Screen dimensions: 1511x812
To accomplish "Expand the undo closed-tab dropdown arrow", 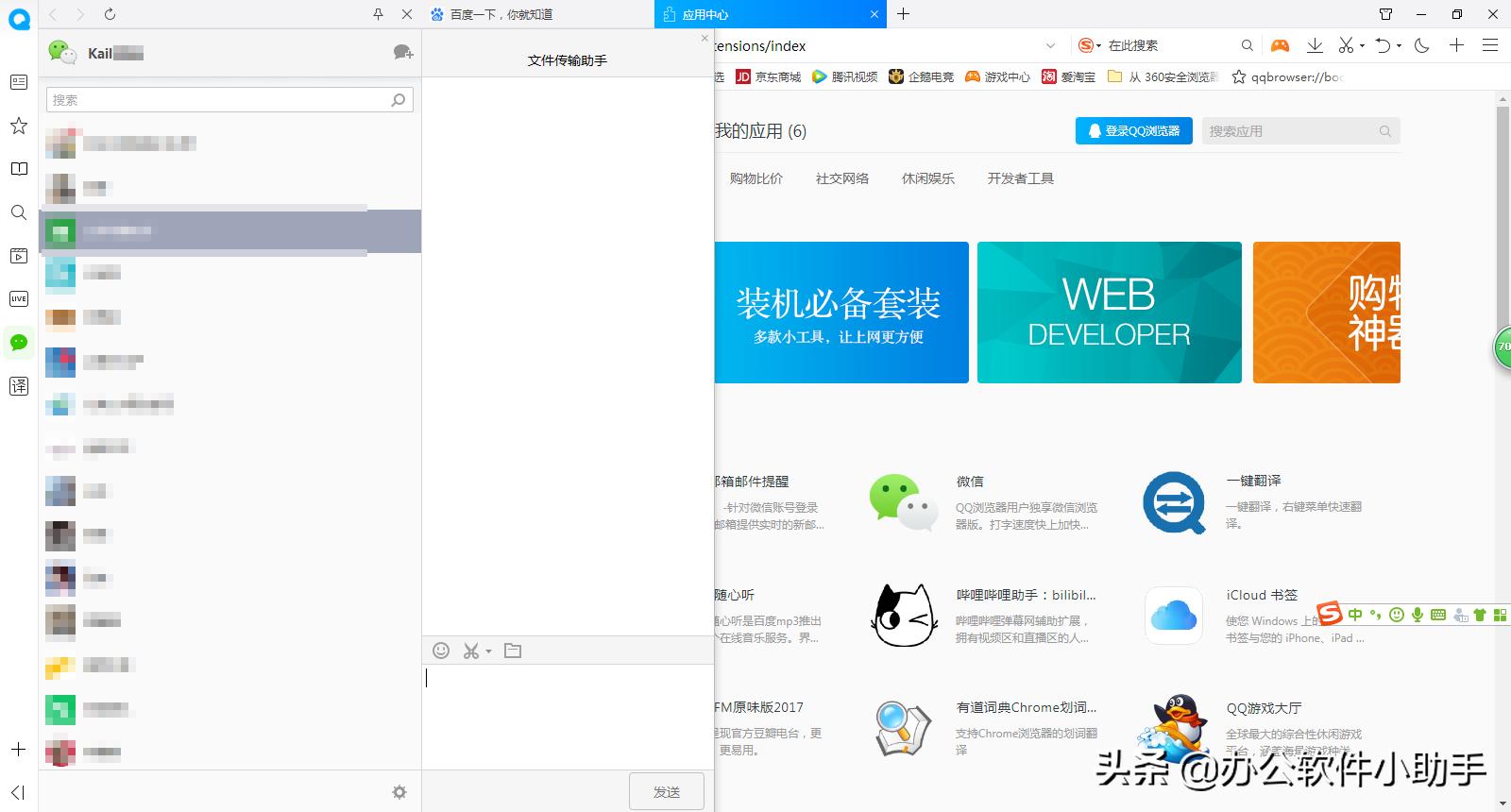I will (x=1399, y=45).
